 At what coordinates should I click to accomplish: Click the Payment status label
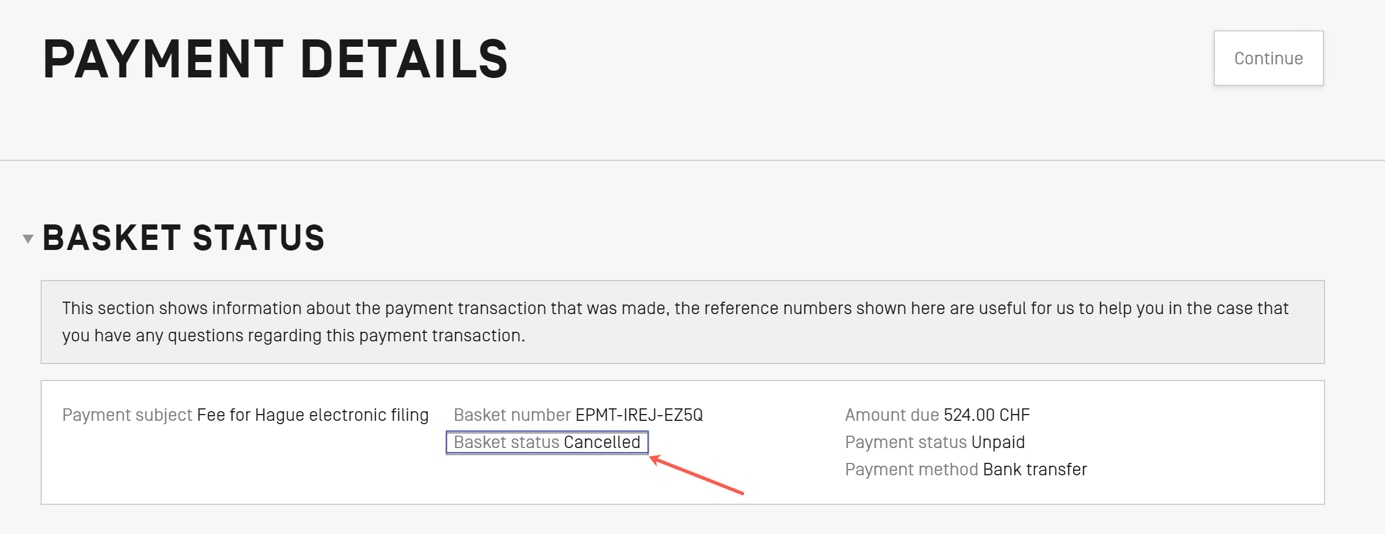click(906, 442)
